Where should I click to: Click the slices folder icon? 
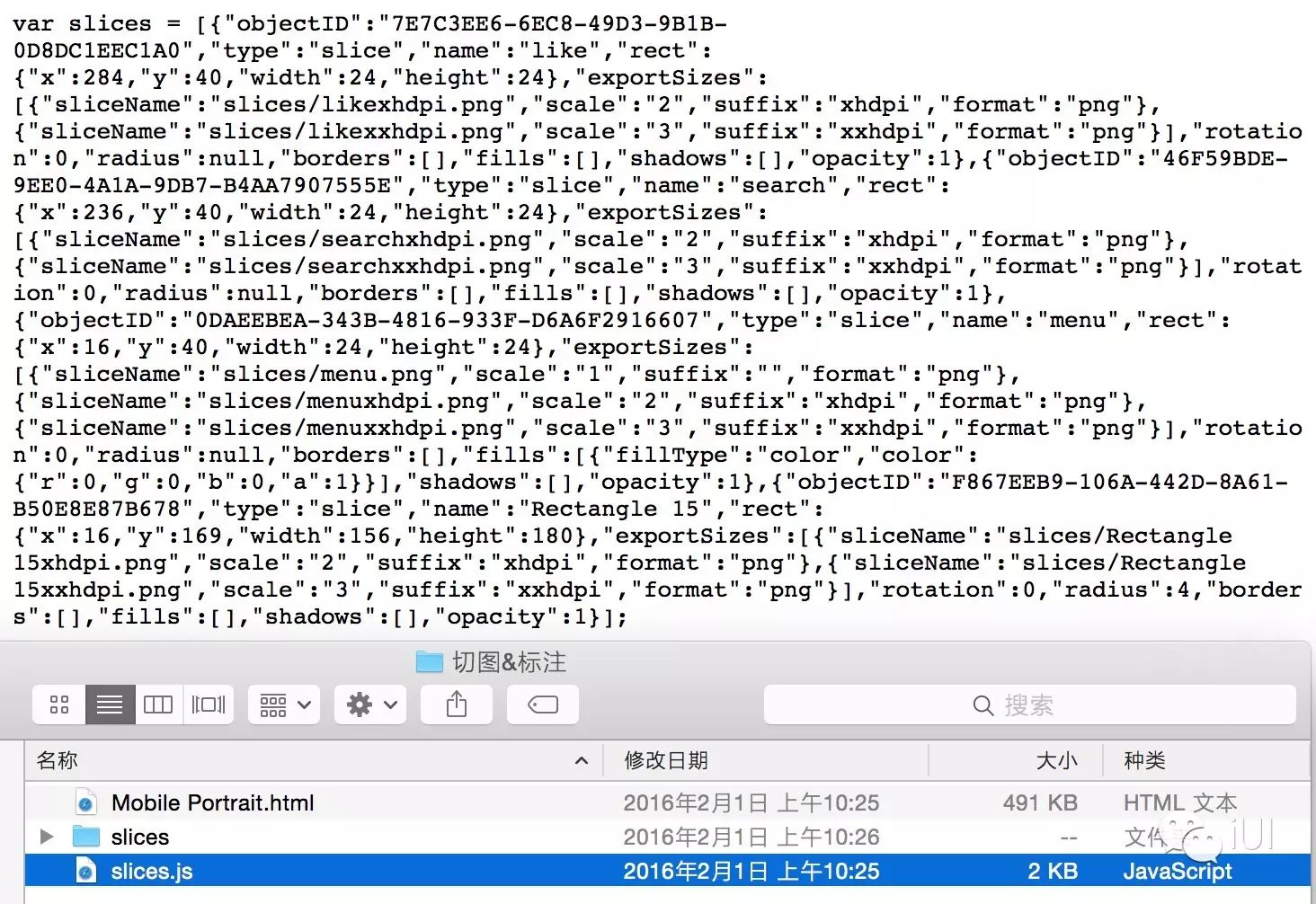pyautogui.click(x=86, y=837)
